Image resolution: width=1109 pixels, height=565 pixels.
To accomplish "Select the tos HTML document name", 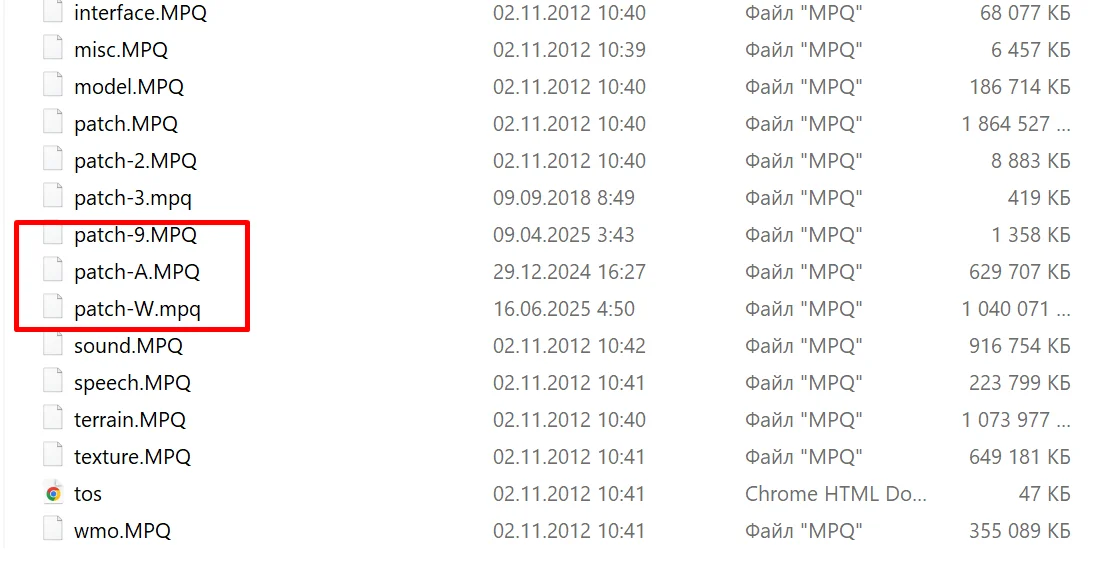I will click(88, 494).
